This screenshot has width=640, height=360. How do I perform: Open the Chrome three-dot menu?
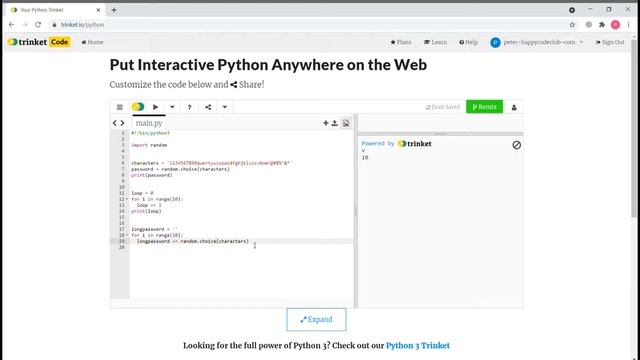[x=629, y=25]
